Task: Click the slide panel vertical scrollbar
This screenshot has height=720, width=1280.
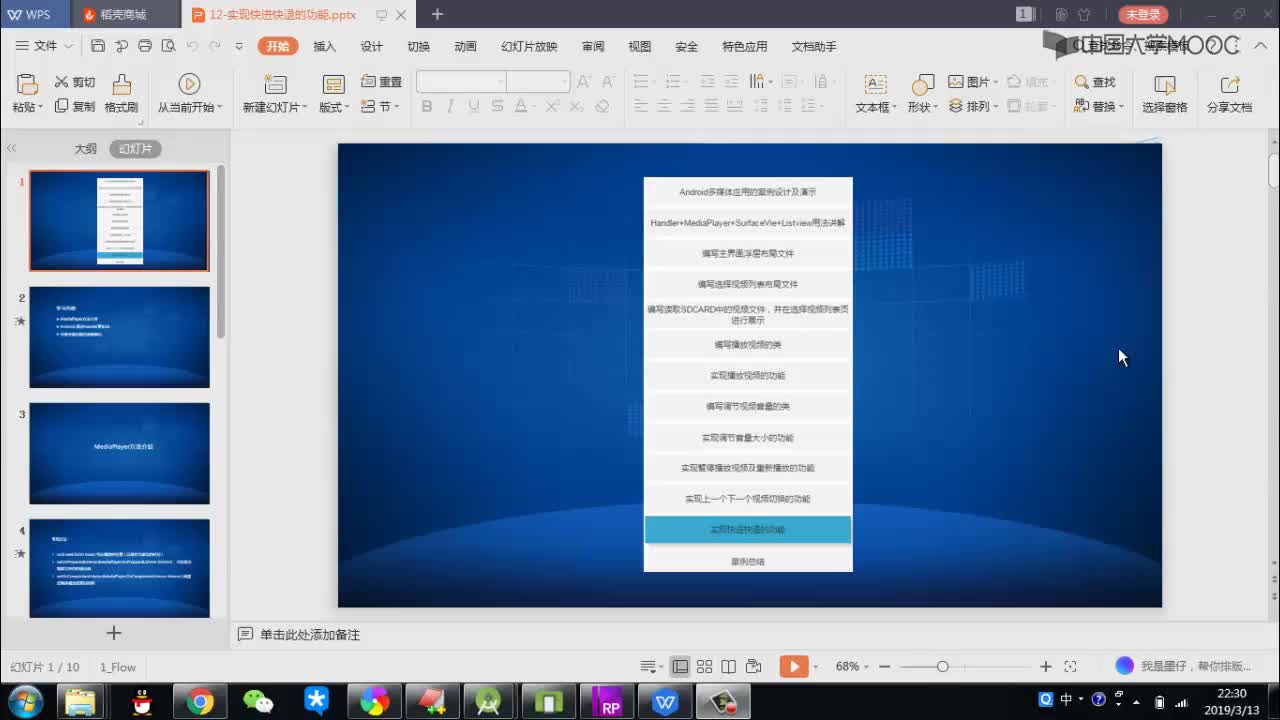Action: pos(221,250)
